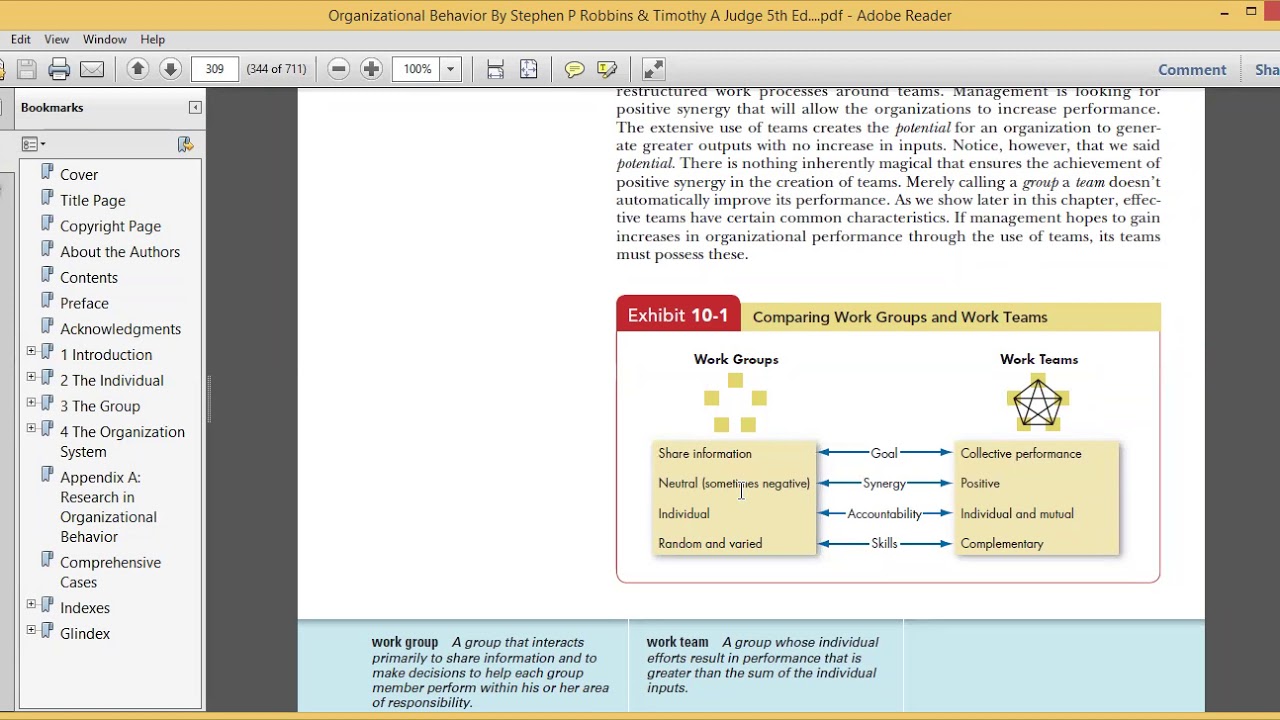
Task: Expand the 3 The Group bookmark
Action: click(x=31, y=402)
